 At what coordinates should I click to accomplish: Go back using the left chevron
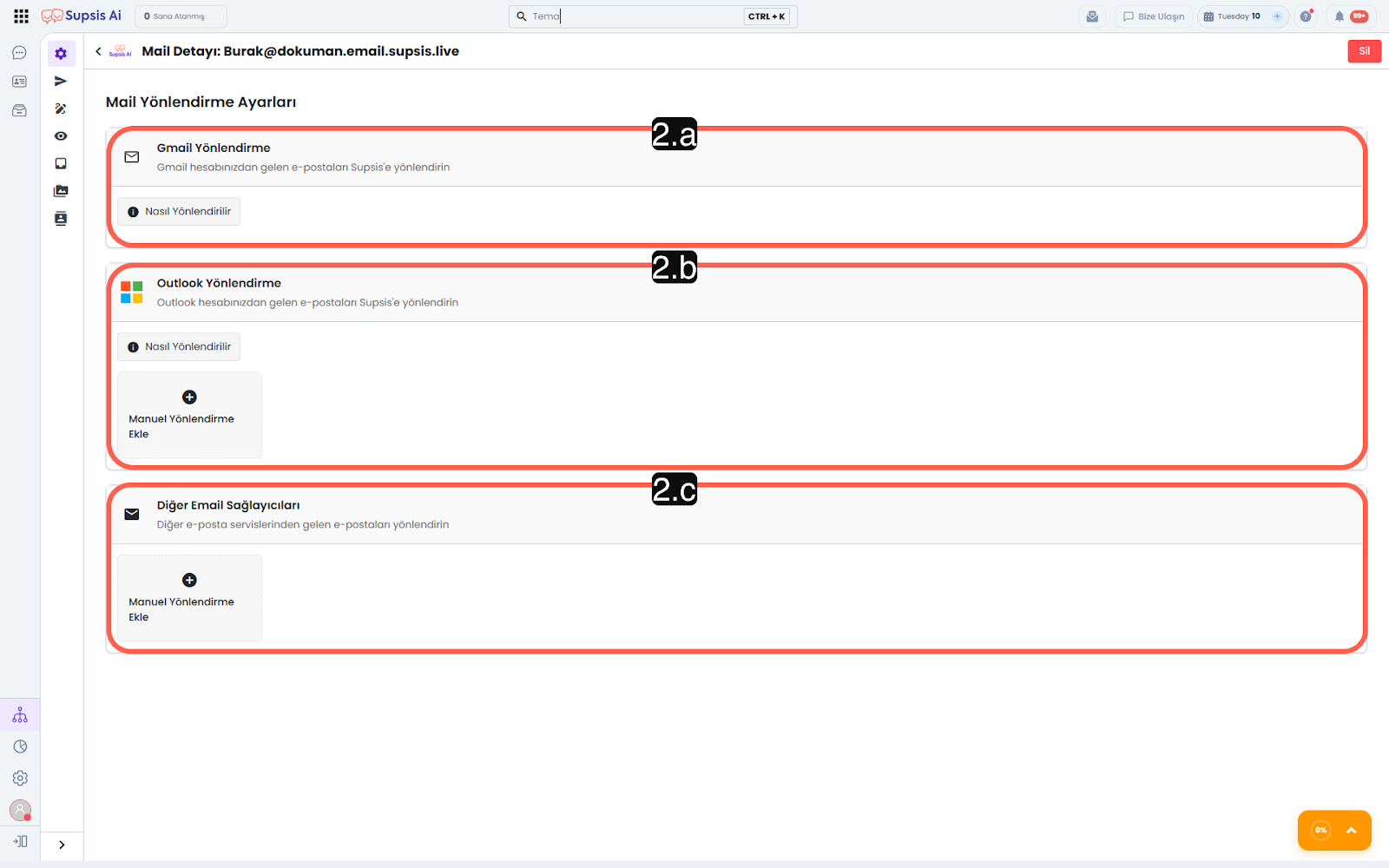click(98, 51)
